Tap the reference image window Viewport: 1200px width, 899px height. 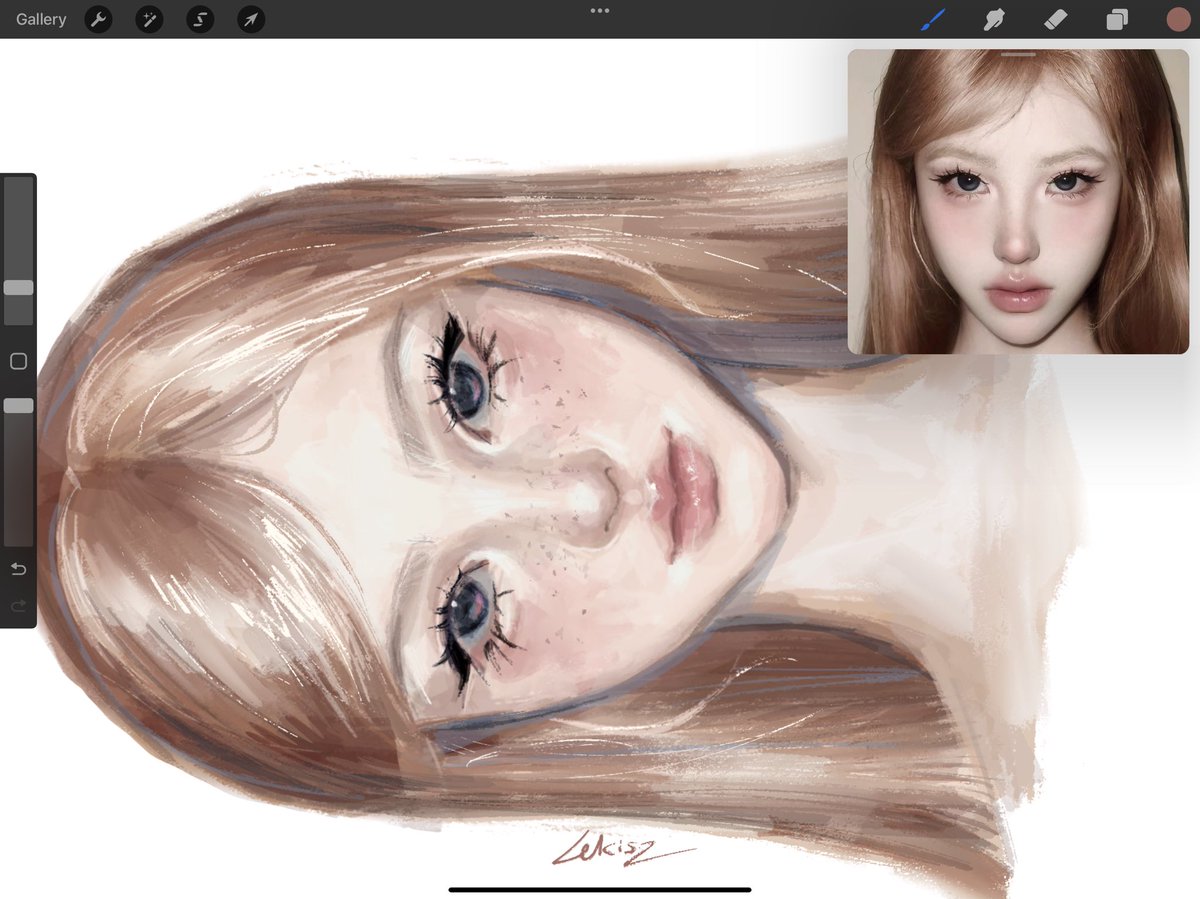tap(1018, 202)
